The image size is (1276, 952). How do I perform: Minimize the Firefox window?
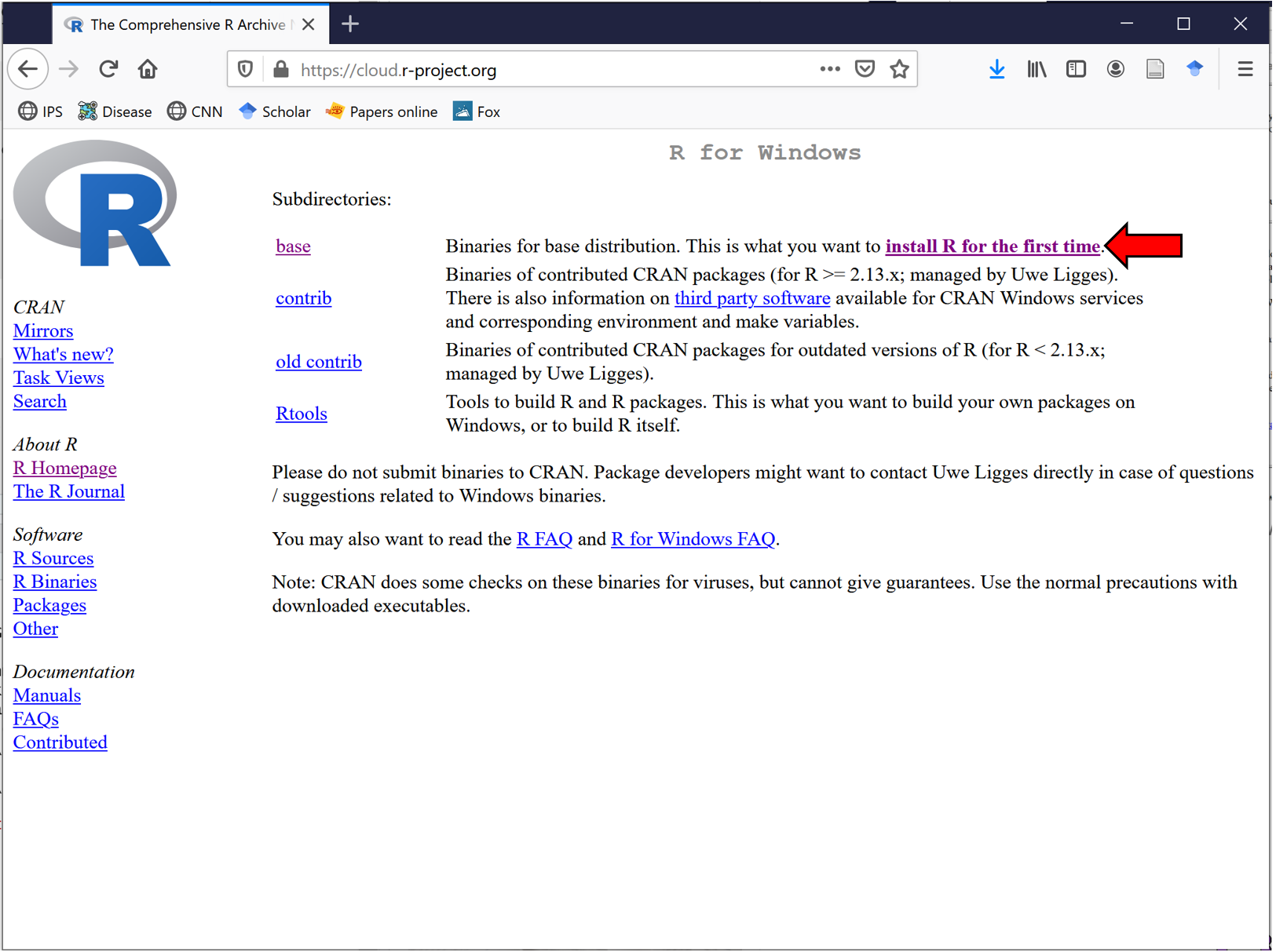point(1127,24)
